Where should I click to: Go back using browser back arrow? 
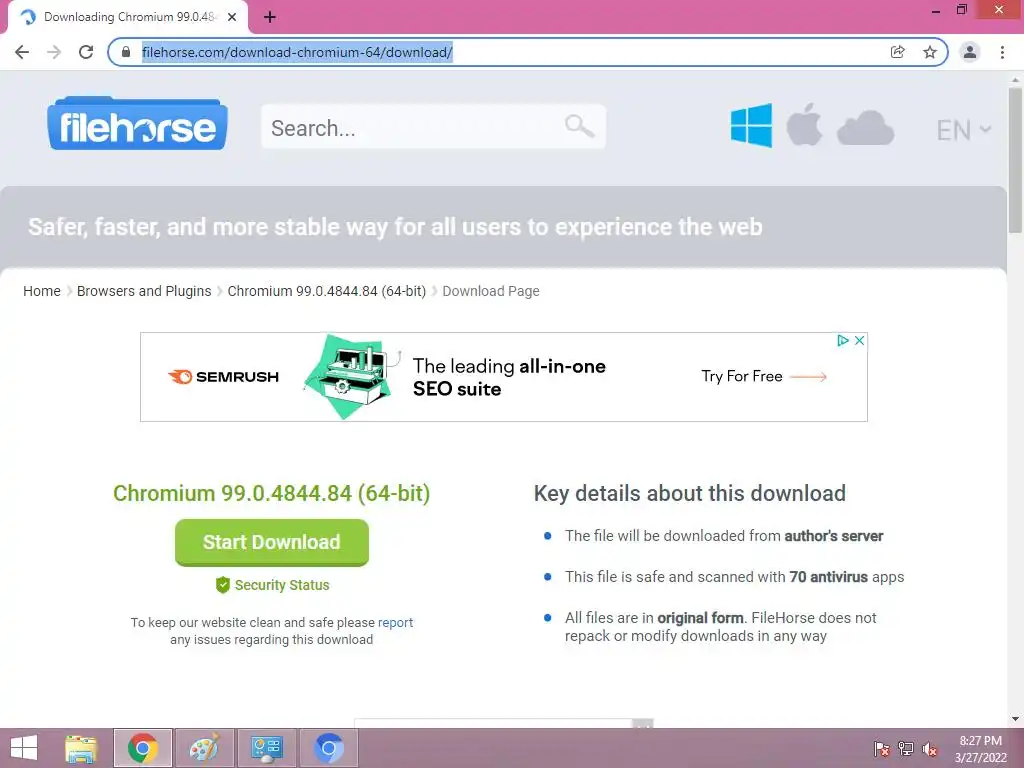(22, 52)
